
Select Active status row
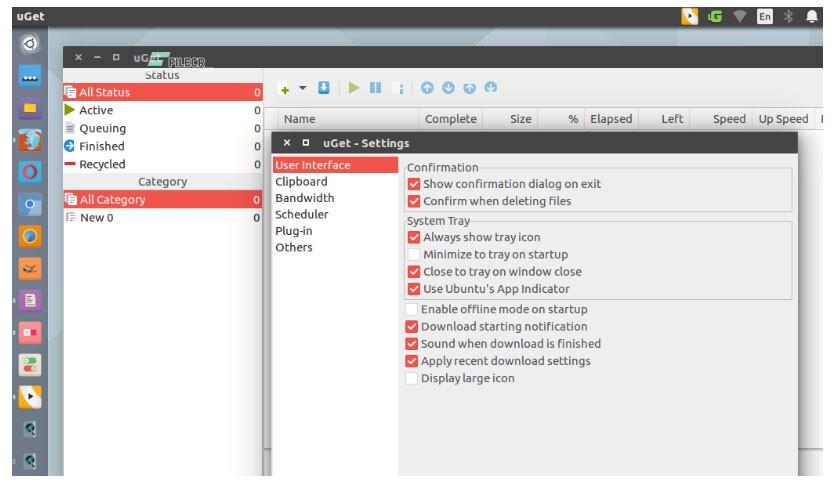pos(163,110)
